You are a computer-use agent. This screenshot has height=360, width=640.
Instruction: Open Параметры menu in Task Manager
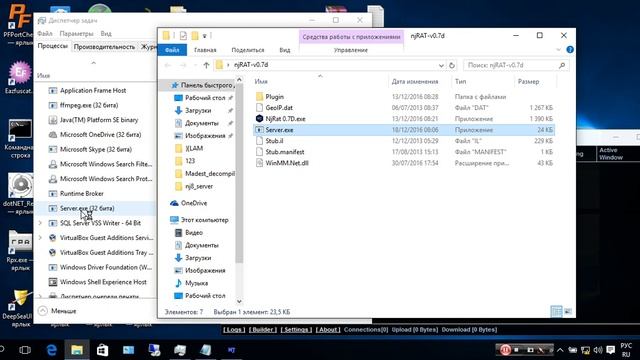pos(76,33)
